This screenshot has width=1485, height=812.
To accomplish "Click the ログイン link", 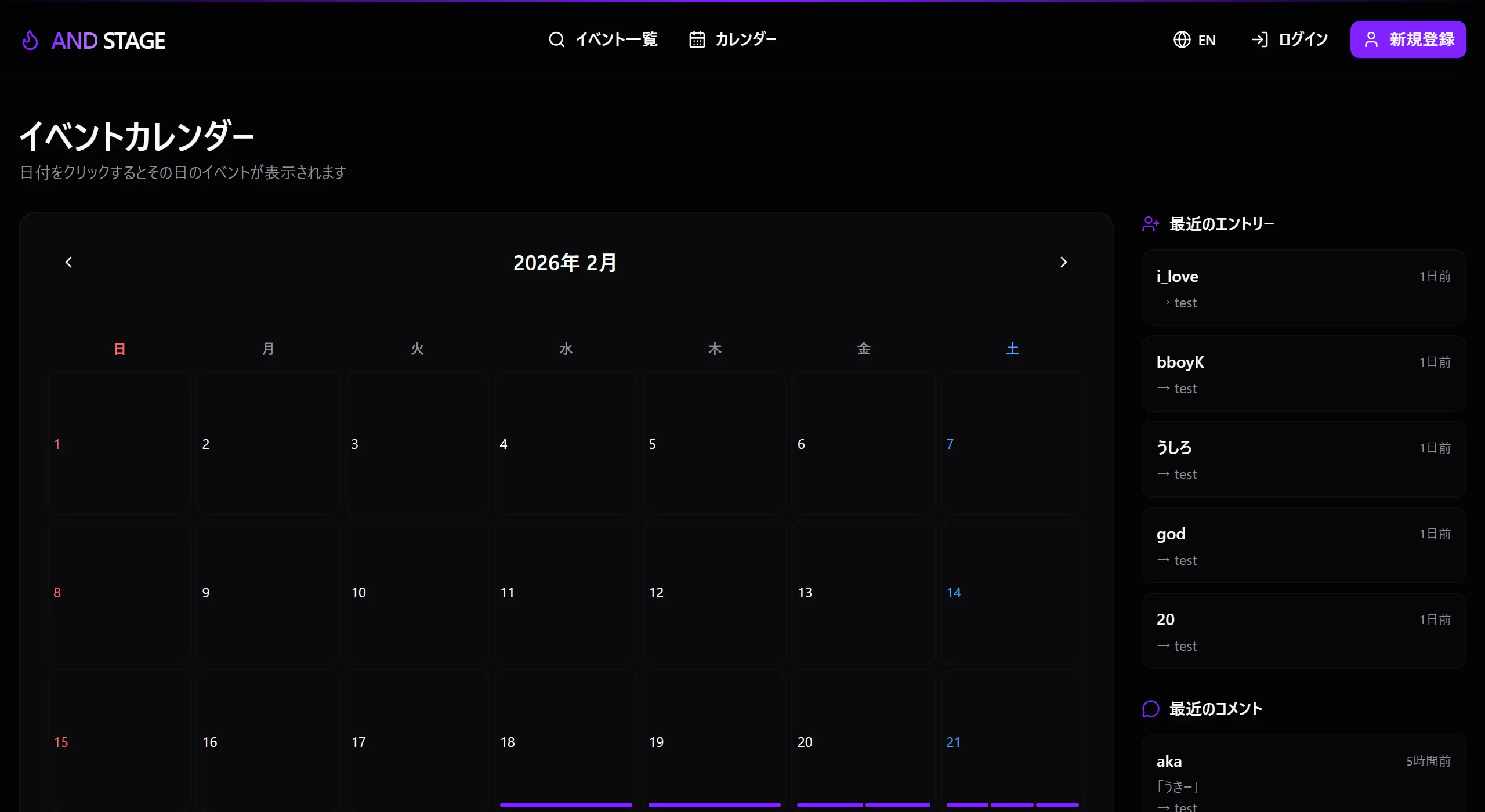I will 1303,39.
